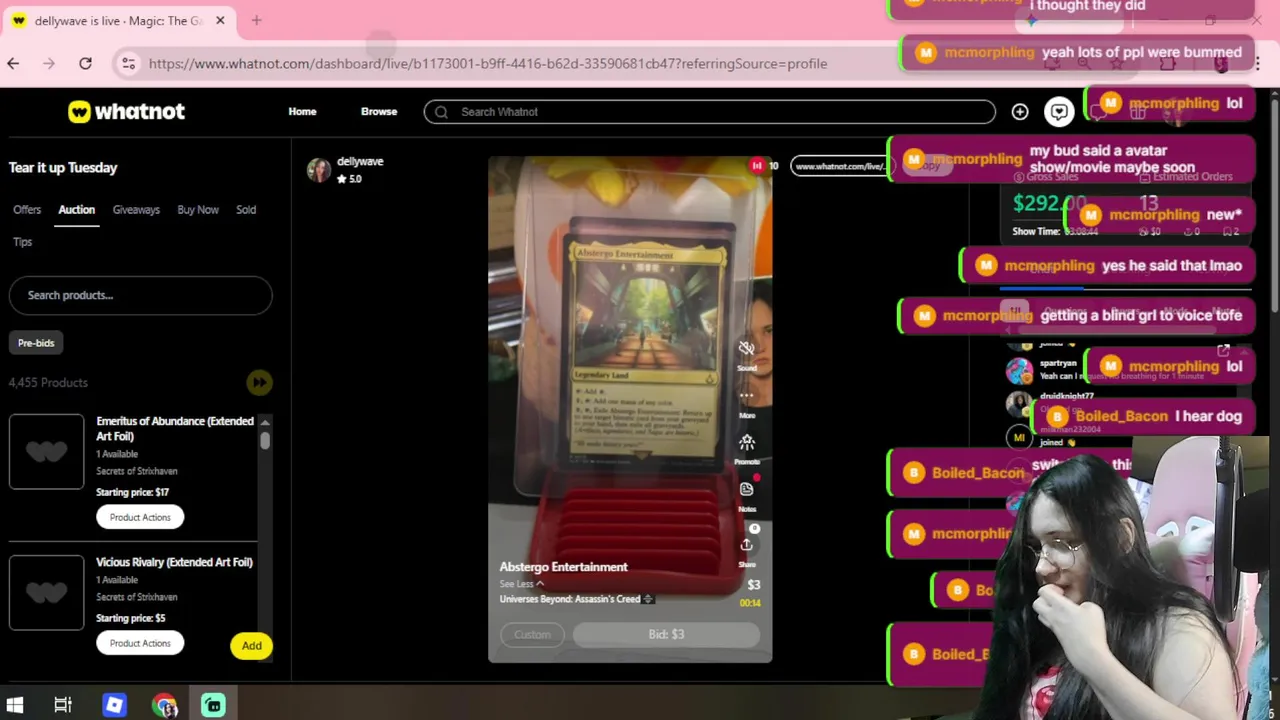Open Product Actions for Vicious Rivalry

(x=140, y=643)
